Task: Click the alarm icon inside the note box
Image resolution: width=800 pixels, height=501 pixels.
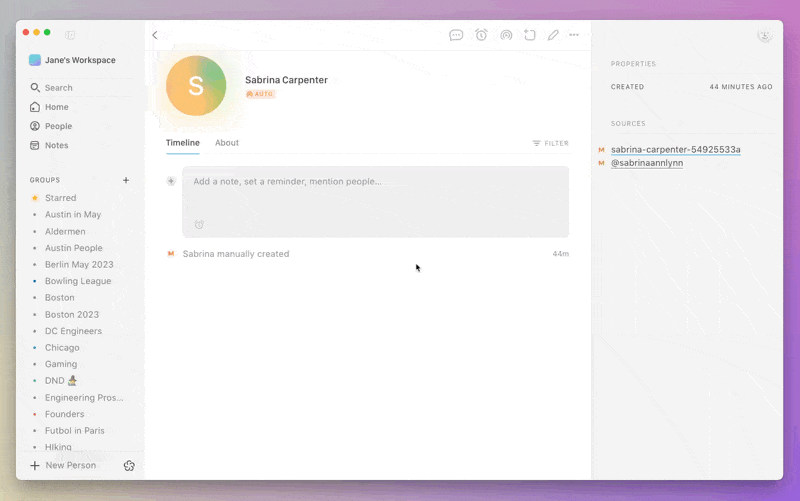Action: pos(199,224)
